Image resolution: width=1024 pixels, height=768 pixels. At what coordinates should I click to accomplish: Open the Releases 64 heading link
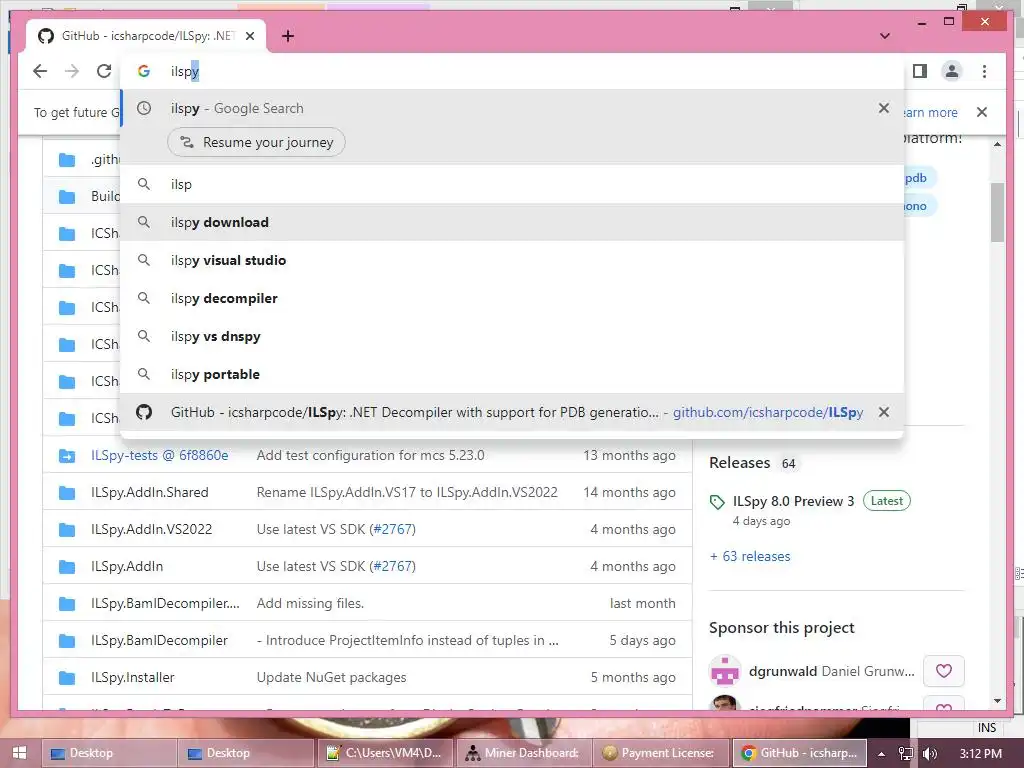(x=752, y=463)
